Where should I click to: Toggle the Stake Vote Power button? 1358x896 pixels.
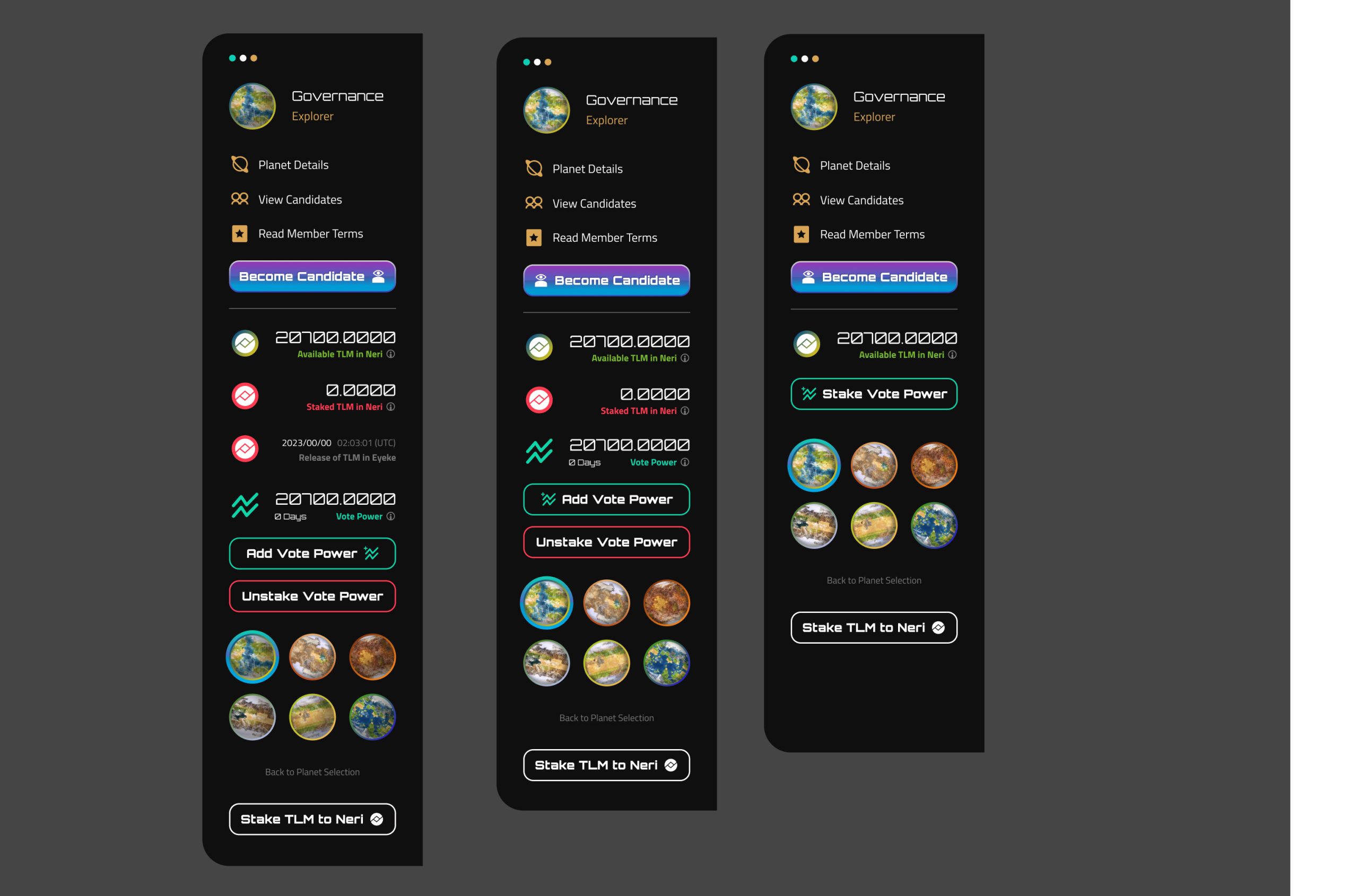coord(873,393)
